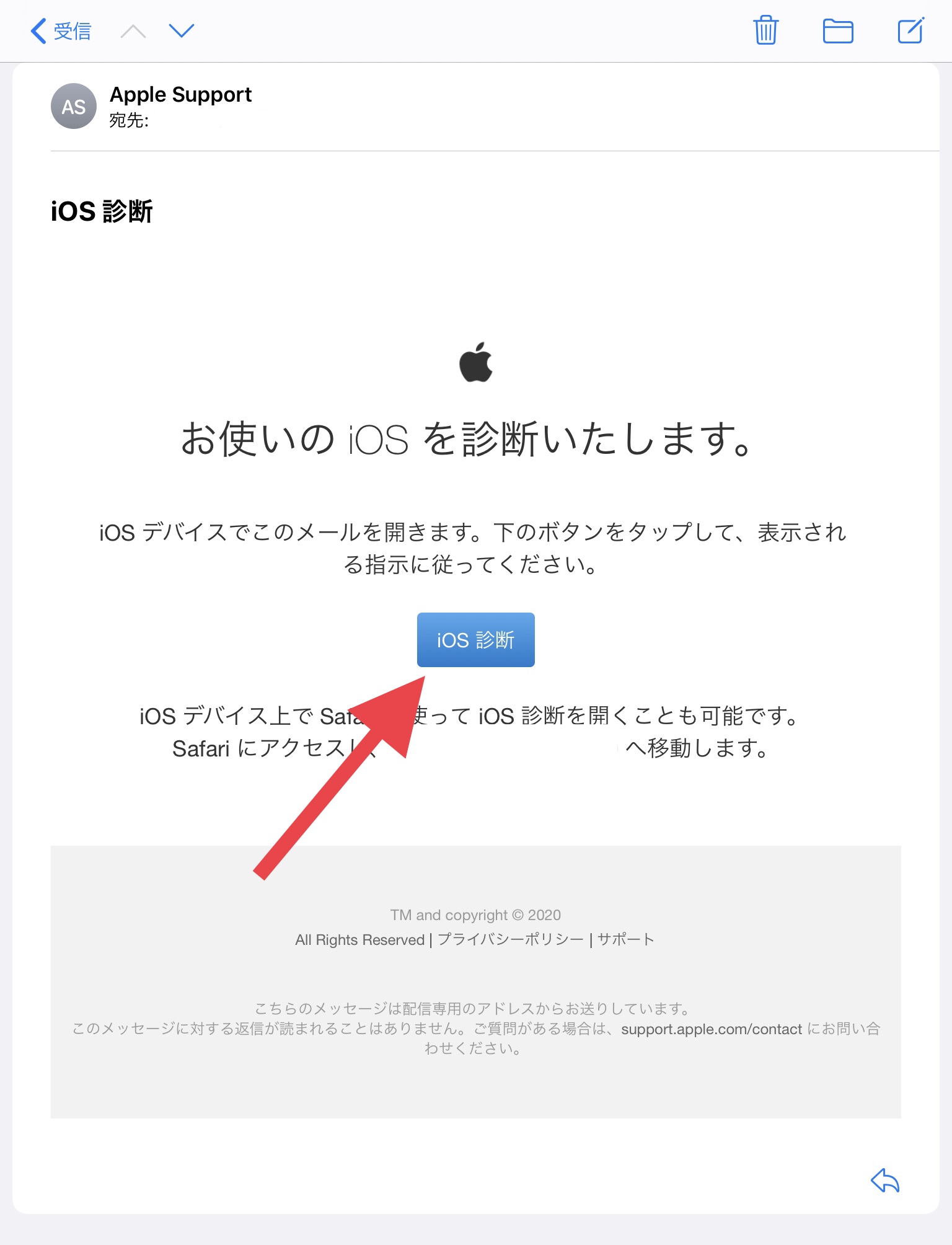Screen dimensions: 952x1245
Task: Tap the reply arrow icon
Action: coord(885,1180)
